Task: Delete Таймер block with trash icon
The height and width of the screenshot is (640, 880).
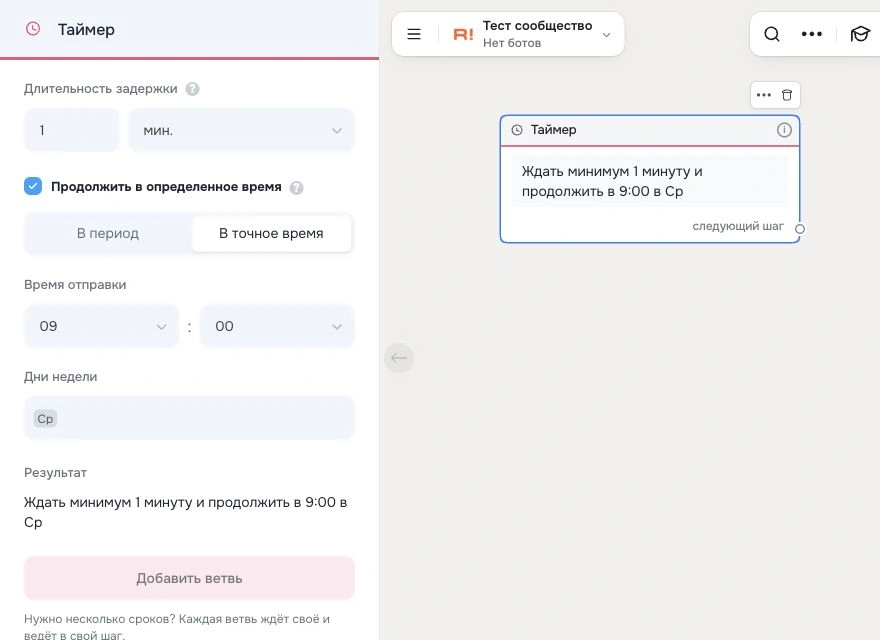Action: point(787,95)
